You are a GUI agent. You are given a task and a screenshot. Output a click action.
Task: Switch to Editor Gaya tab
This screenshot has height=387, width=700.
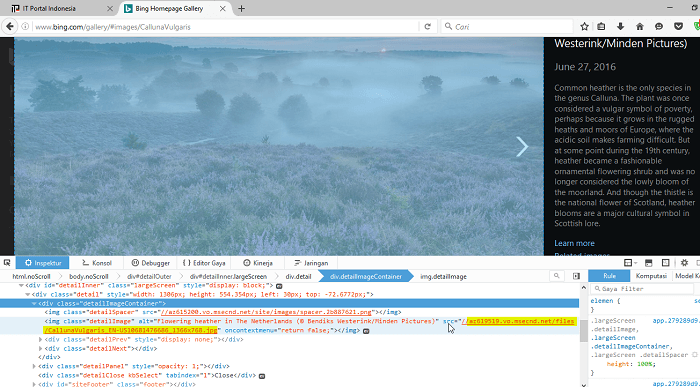(204, 263)
